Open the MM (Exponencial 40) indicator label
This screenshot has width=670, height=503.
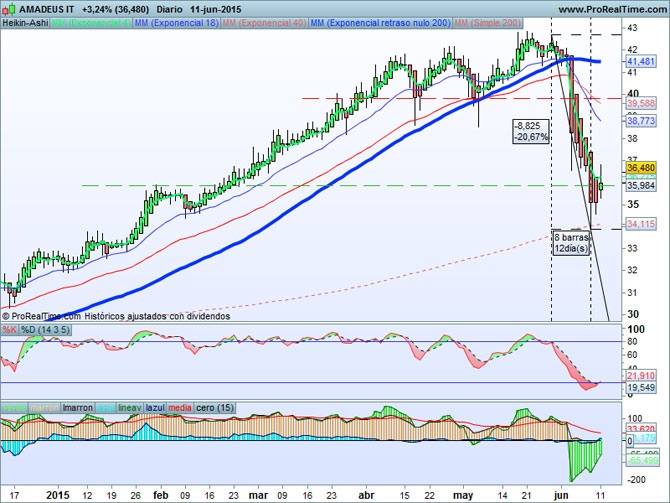point(264,23)
